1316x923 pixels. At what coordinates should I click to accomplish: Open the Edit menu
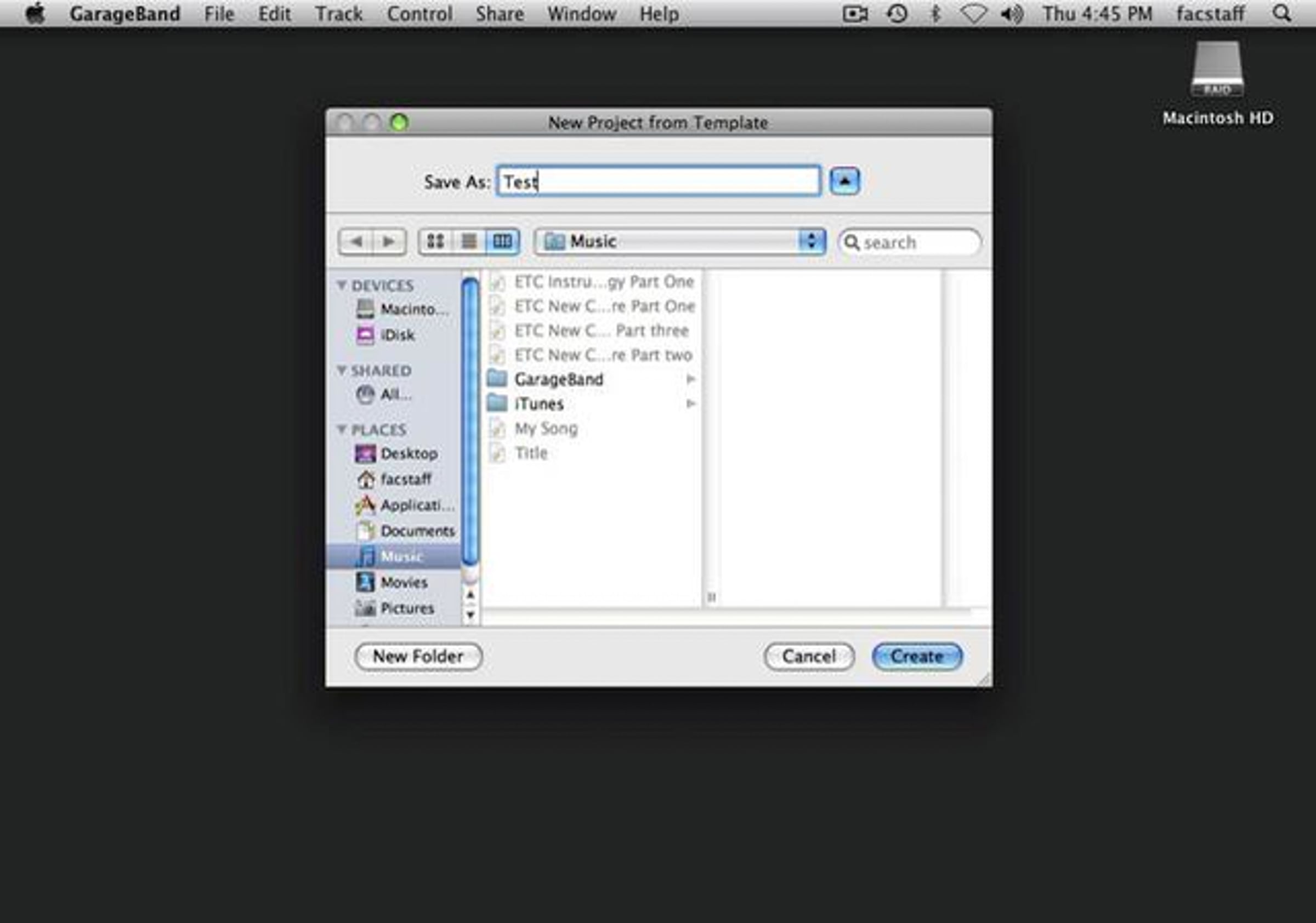[274, 13]
